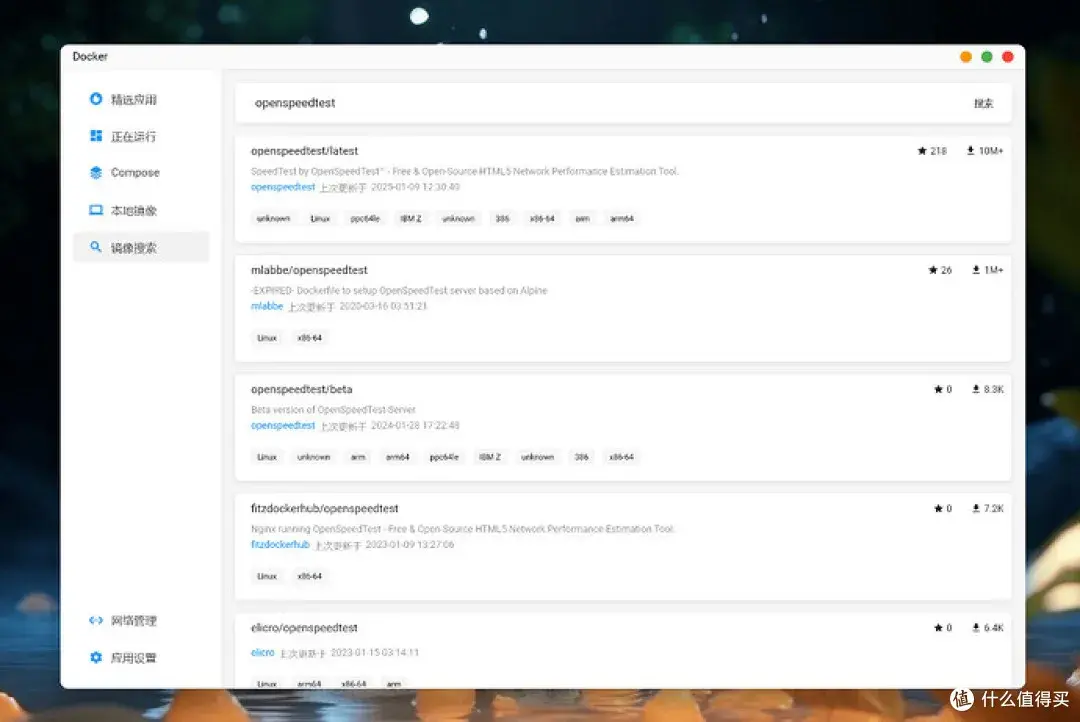Close Docker window with red button
Screen dimensions: 1080x722
coord(1008,56)
